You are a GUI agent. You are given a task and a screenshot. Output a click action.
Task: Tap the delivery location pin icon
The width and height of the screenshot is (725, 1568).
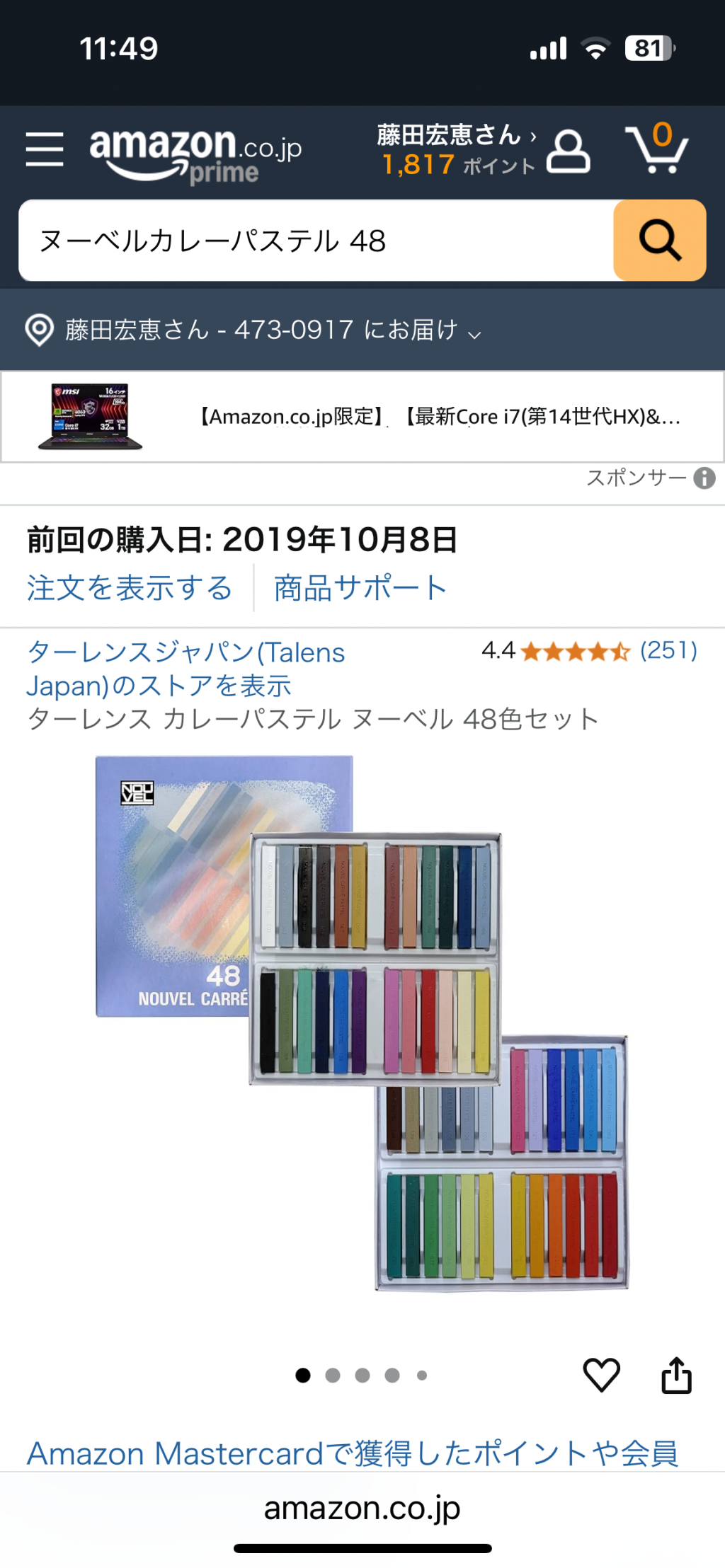coord(40,330)
